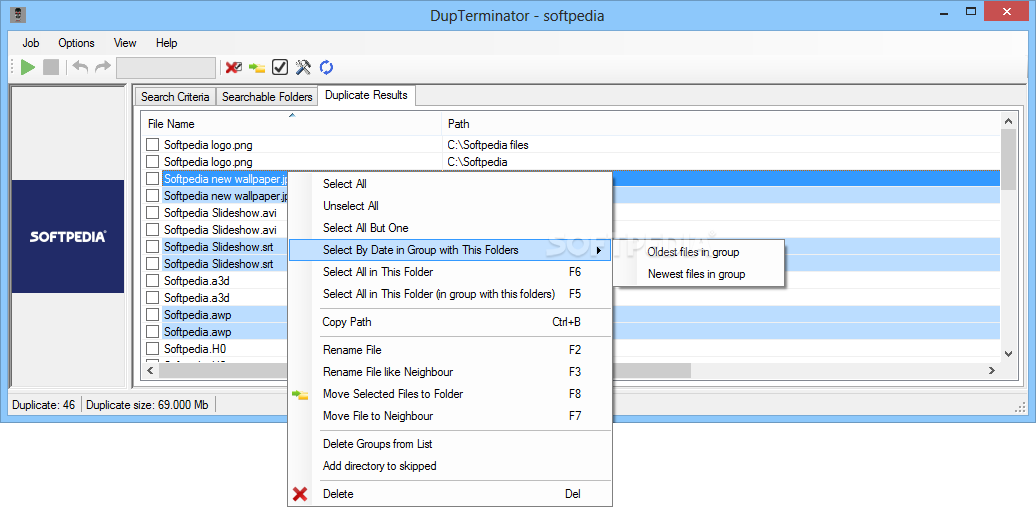Open the Help menu

(166, 43)
